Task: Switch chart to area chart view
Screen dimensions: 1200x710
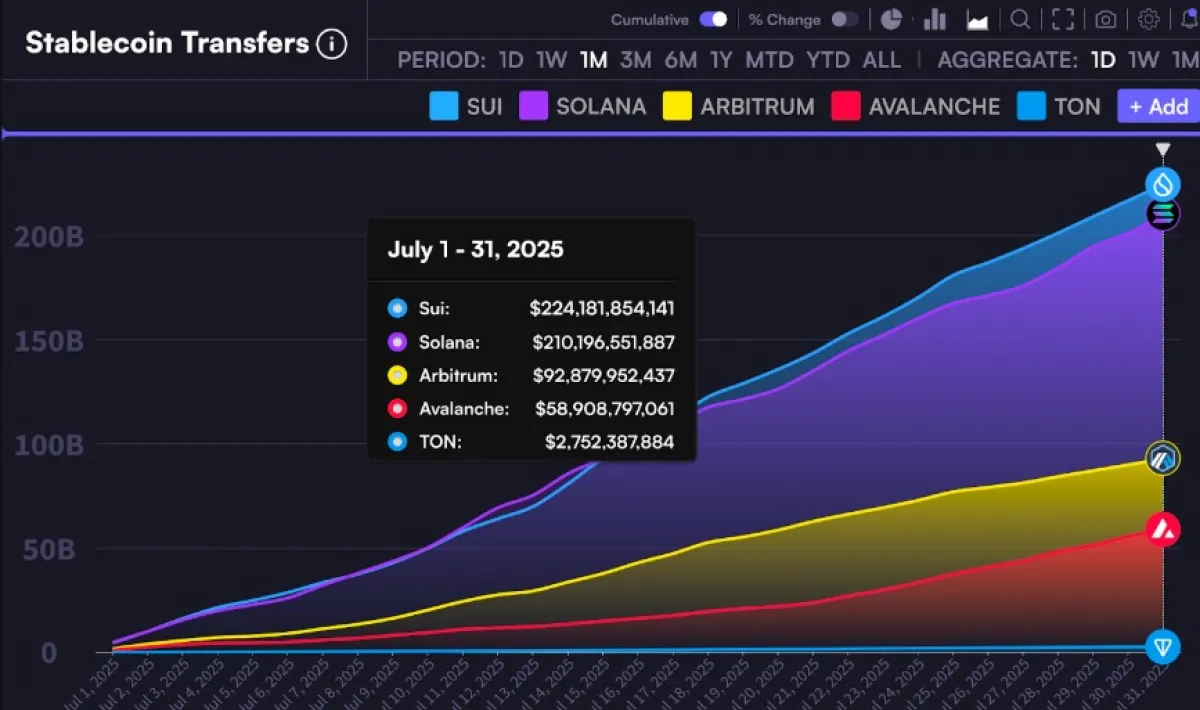Action: coord(977,19)
